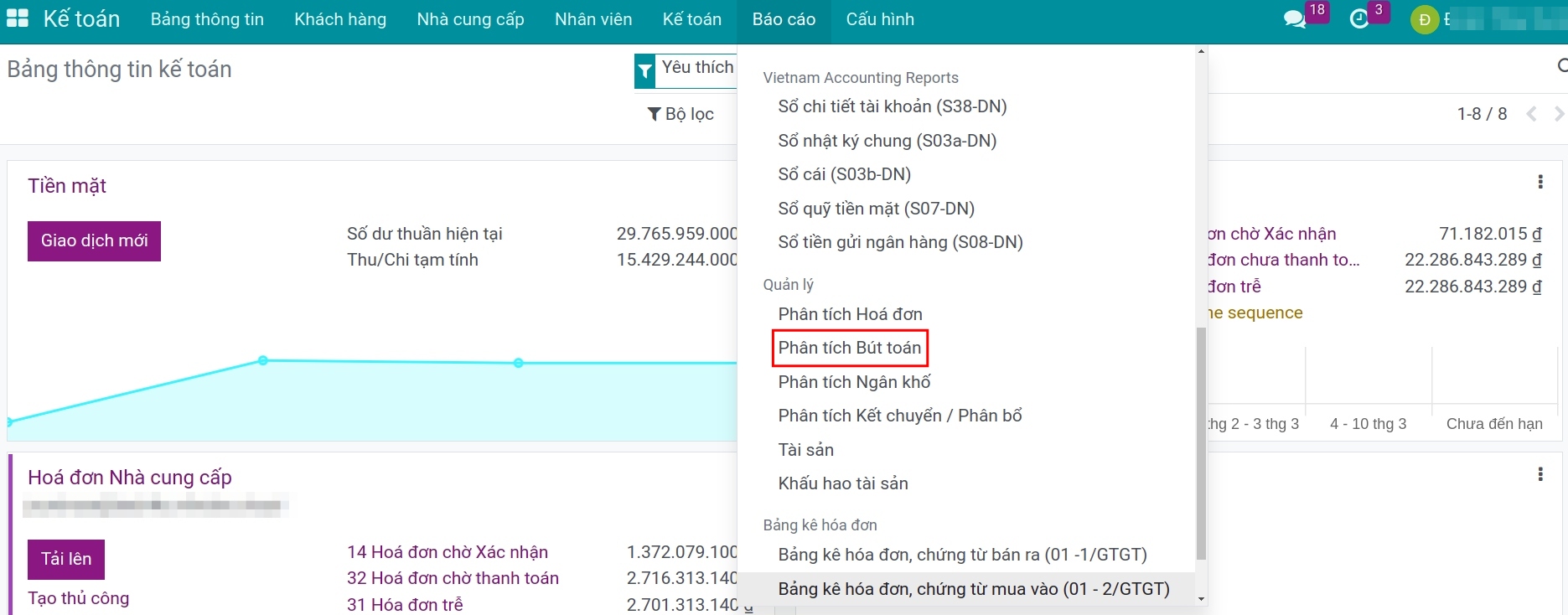The width and height of the screenshot is (1568, 615).
Task: Select Sổ quỹ tiền mặt (S07-DN)
Action: pos(876,209)
